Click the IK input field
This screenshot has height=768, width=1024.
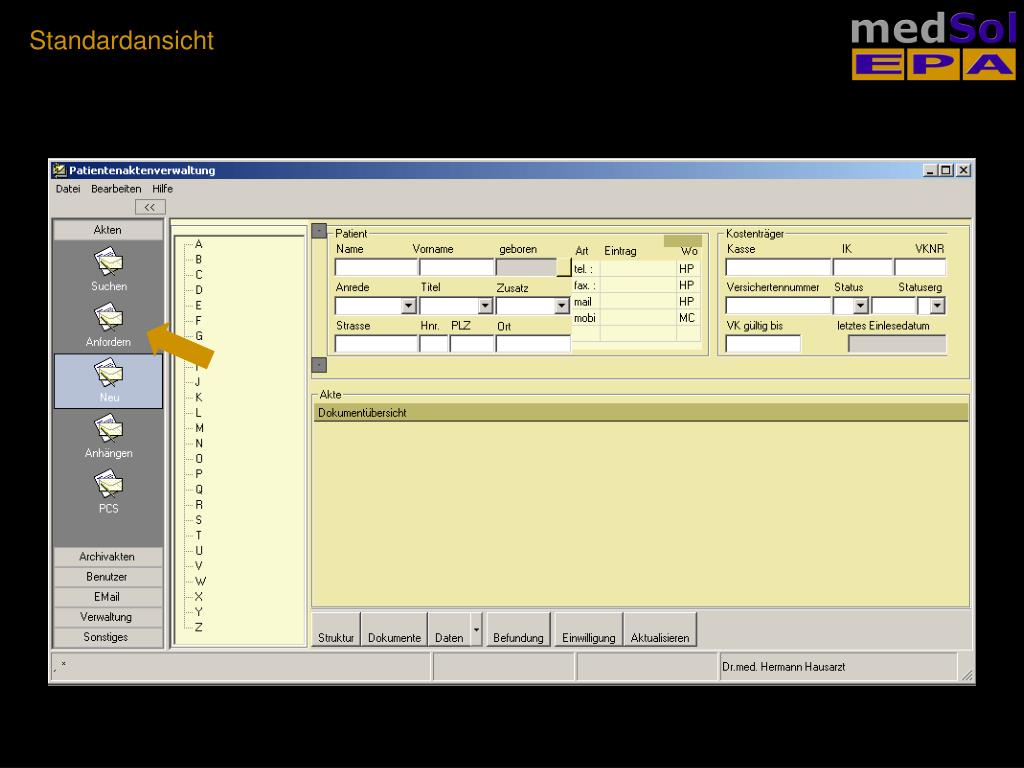(863, 267)
